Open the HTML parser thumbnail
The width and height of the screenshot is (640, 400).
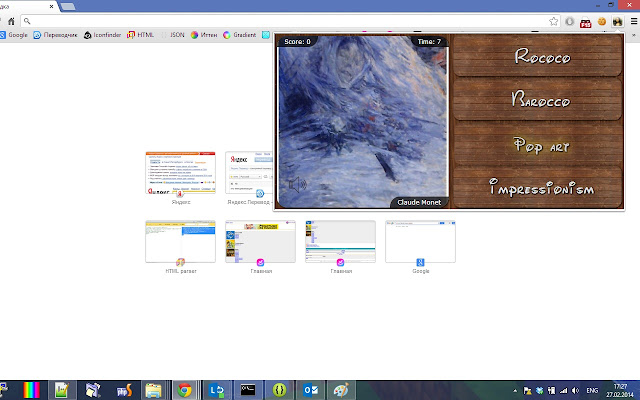[x=180, y=242]
